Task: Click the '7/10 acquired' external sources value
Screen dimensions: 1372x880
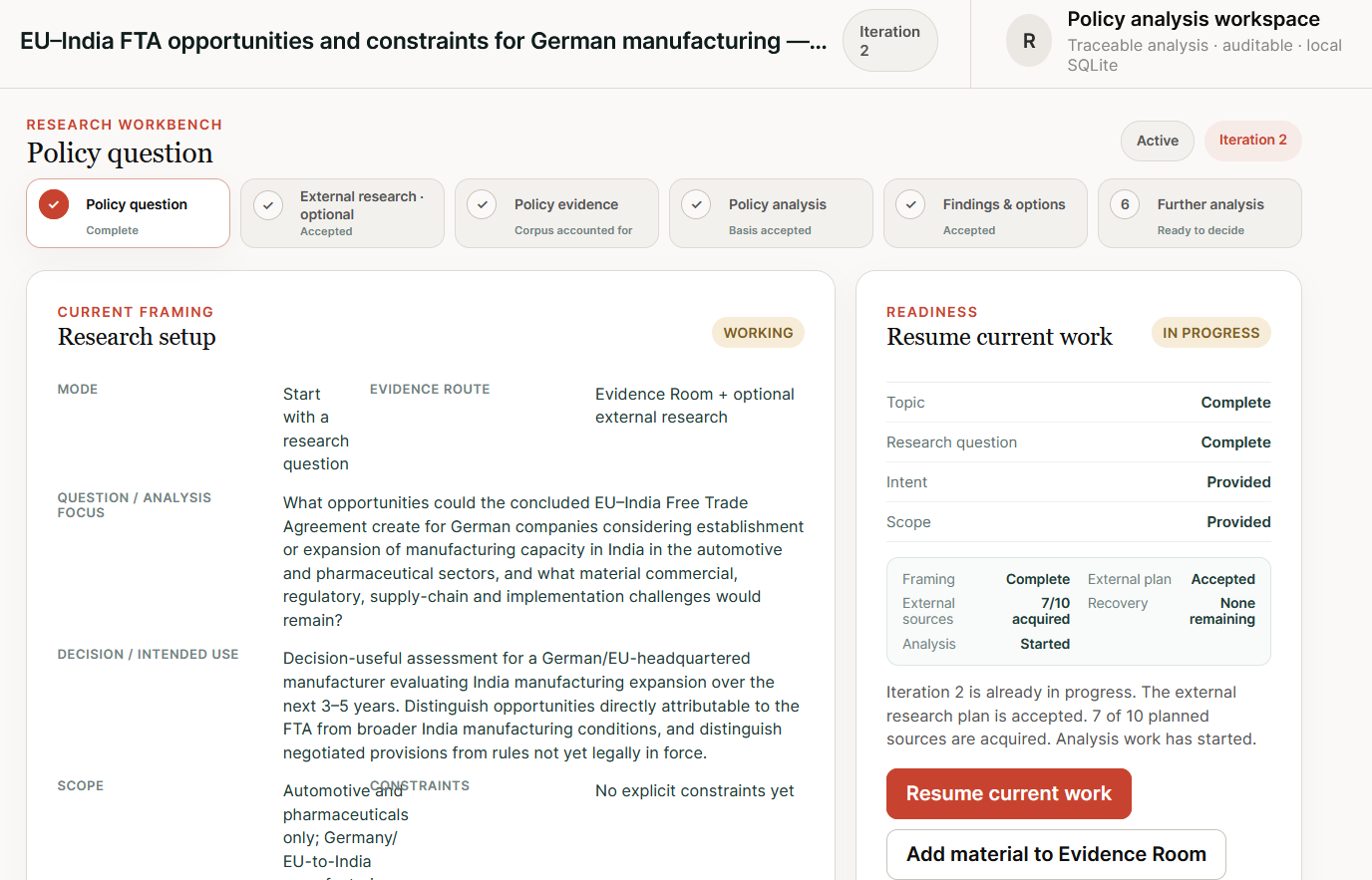Action: [1041, 611]
